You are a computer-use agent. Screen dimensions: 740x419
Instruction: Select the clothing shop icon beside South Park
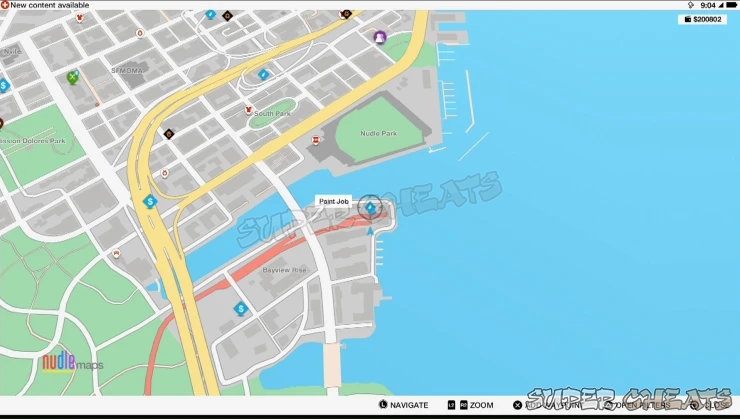pos(249,110)
